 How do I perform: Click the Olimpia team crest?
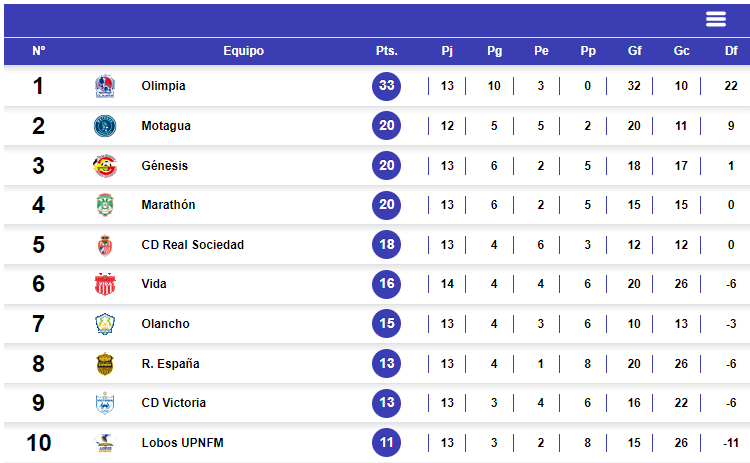104,86
